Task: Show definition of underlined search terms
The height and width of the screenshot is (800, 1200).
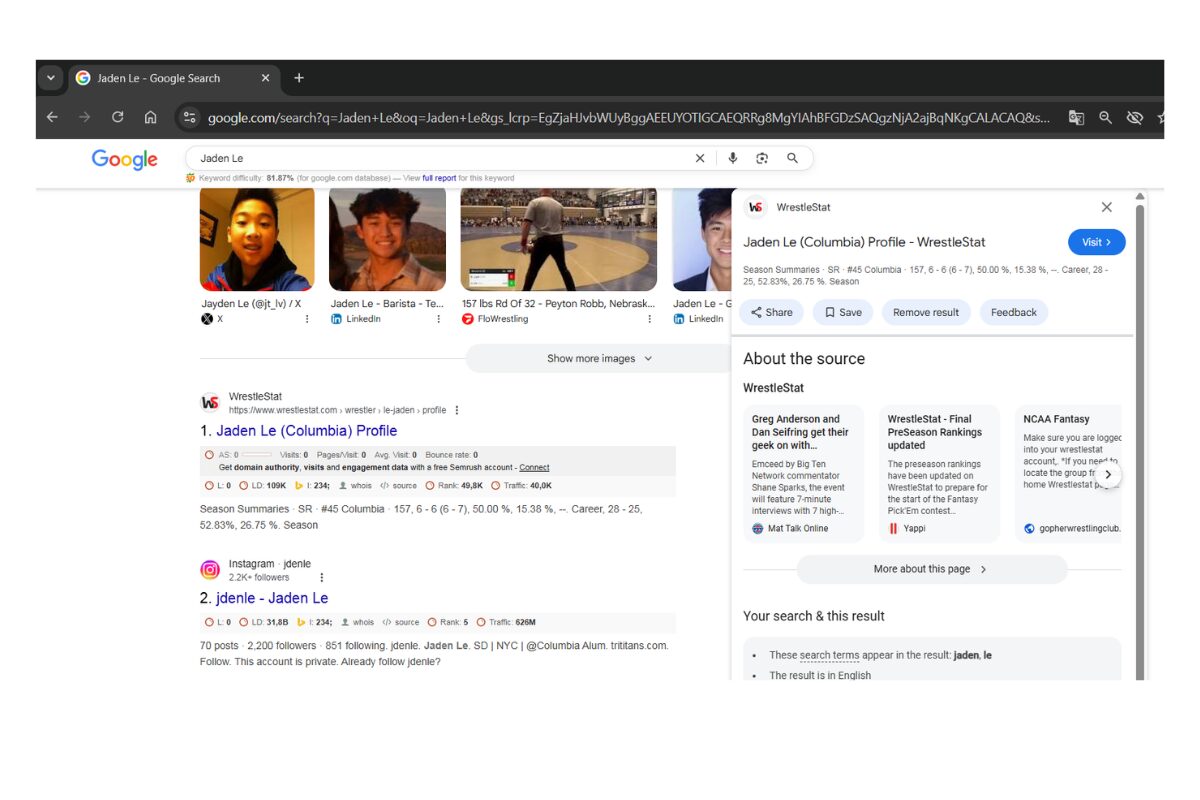Action: 829,655
